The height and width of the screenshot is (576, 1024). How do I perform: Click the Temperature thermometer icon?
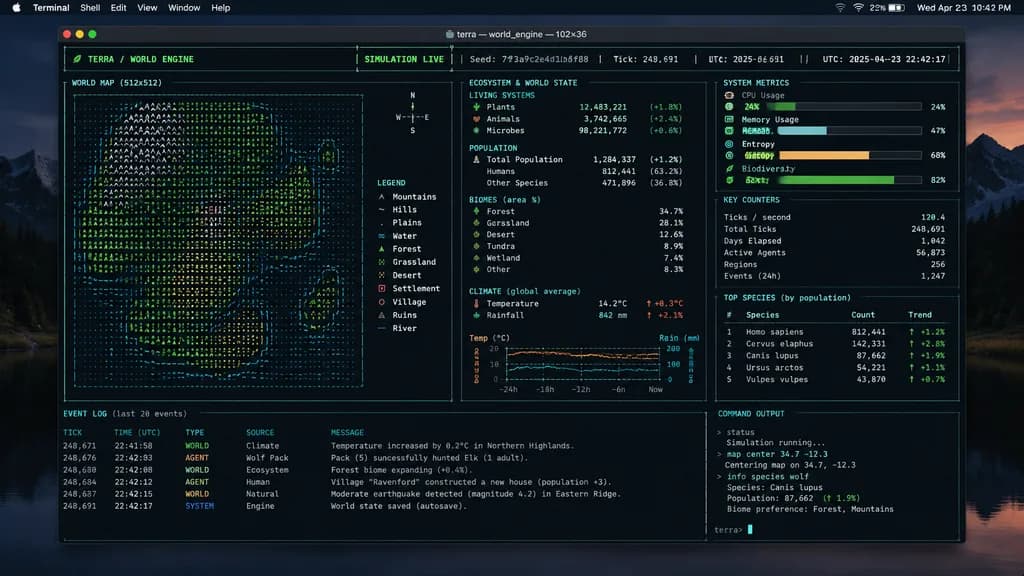[x=476, y=304]
